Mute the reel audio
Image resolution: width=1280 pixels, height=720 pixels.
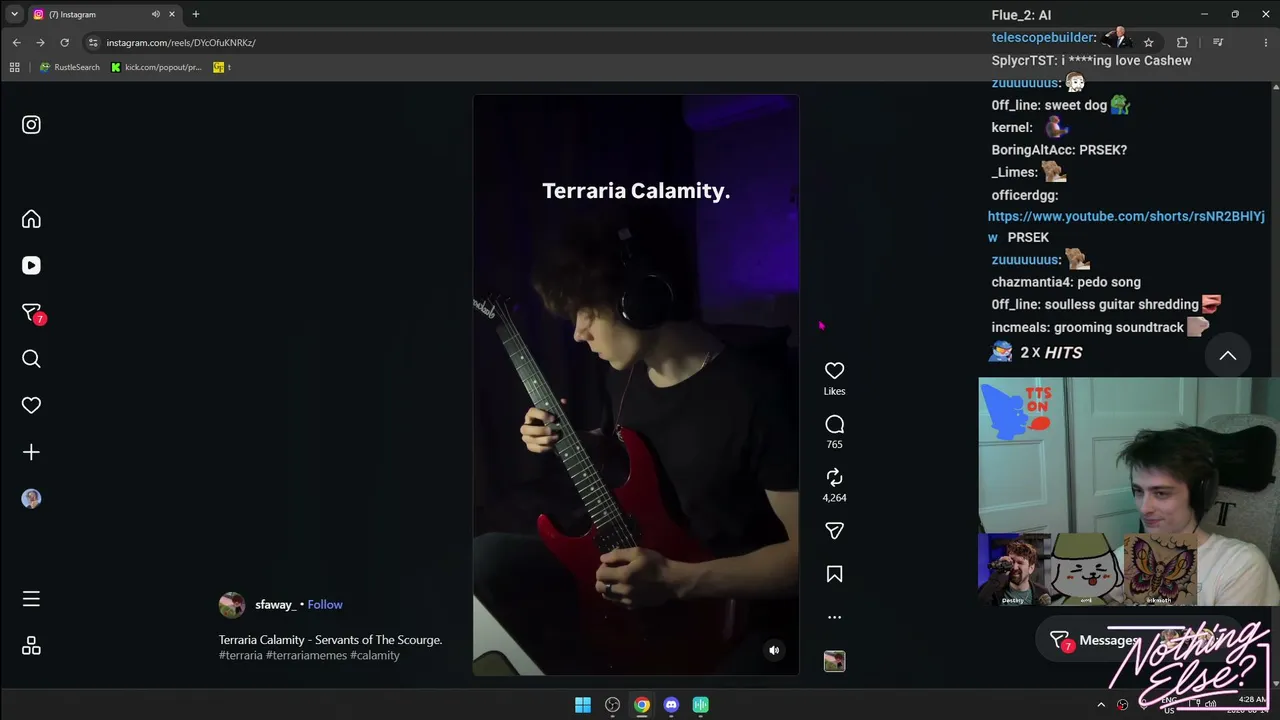pos(773,650)
